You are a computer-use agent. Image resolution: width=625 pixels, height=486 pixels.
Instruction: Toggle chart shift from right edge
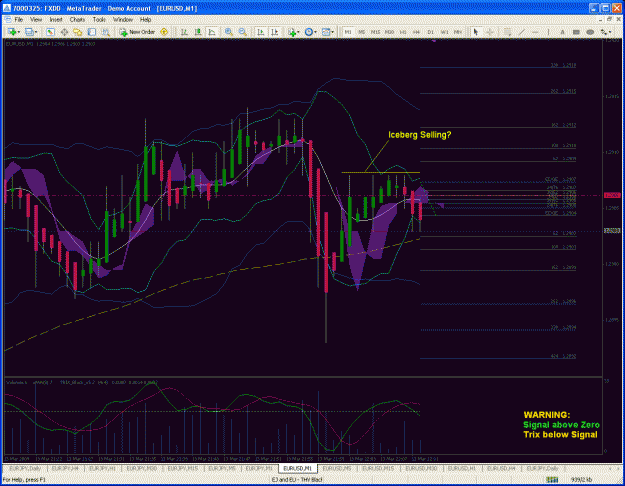(x=275, y=32)
